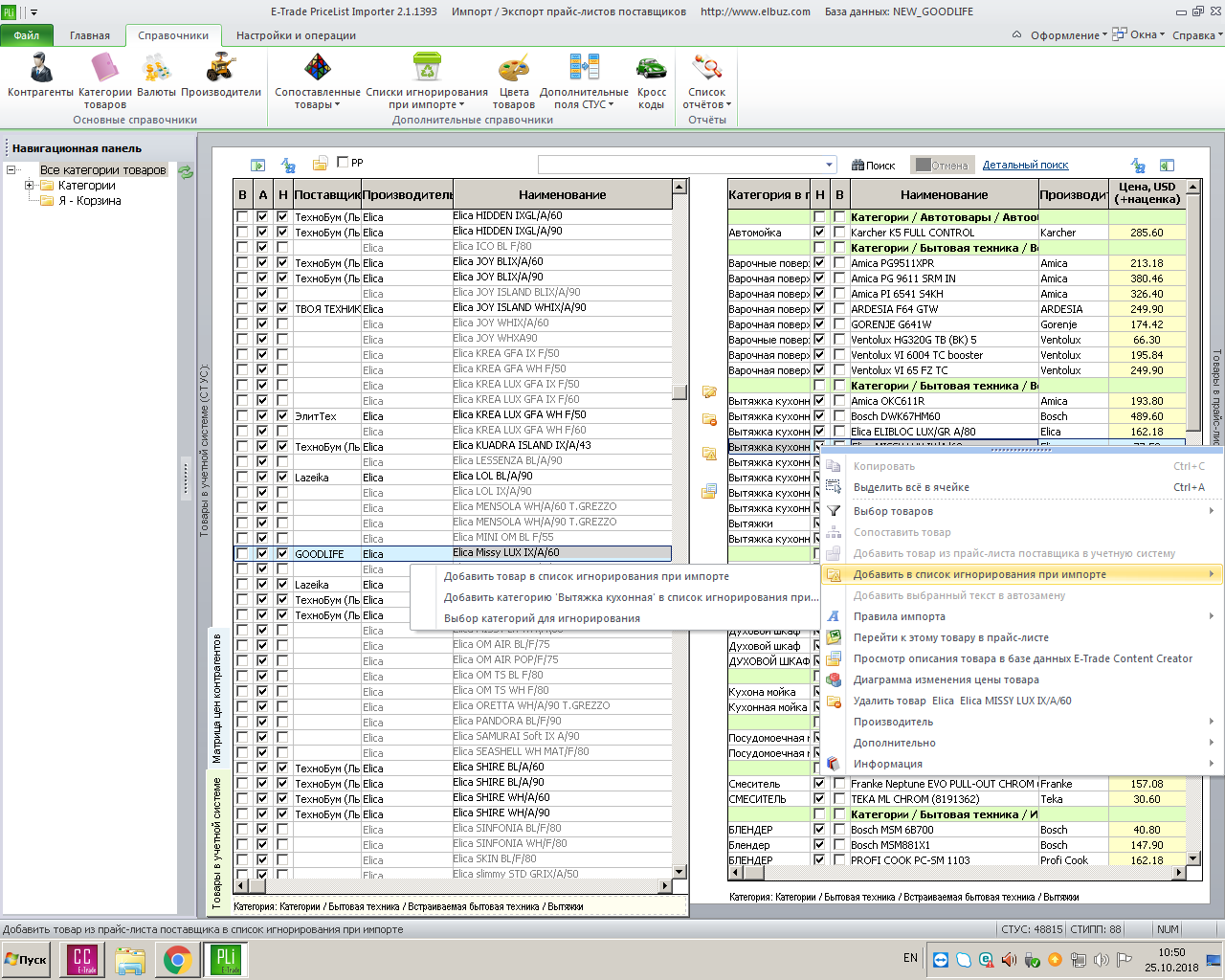Click the warning-folder ignore icon between grids

point(709,454)
